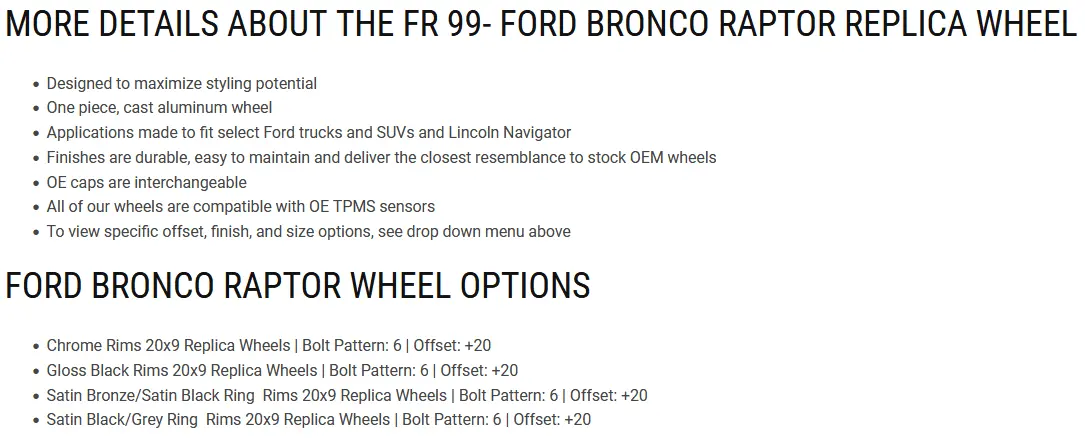The image size is (1085, 438).
Task: Select the Chrome Rims 20x9 option line
Action: click(x=268, y=345)
